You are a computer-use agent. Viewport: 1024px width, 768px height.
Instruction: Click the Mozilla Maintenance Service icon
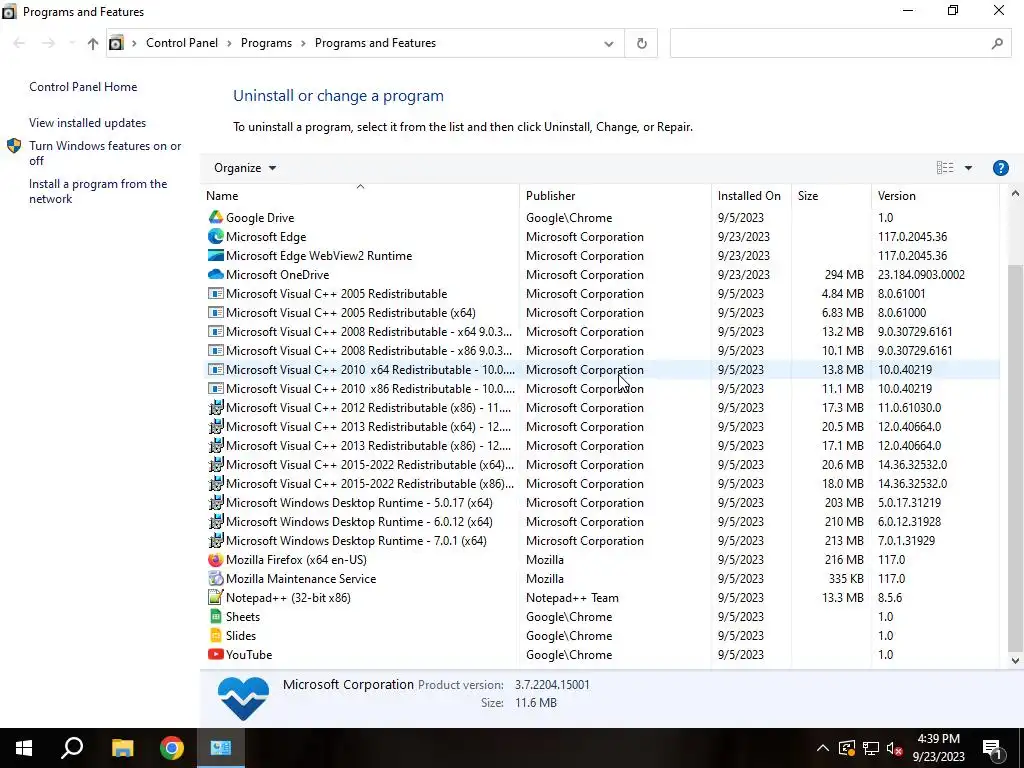[216, 579]
